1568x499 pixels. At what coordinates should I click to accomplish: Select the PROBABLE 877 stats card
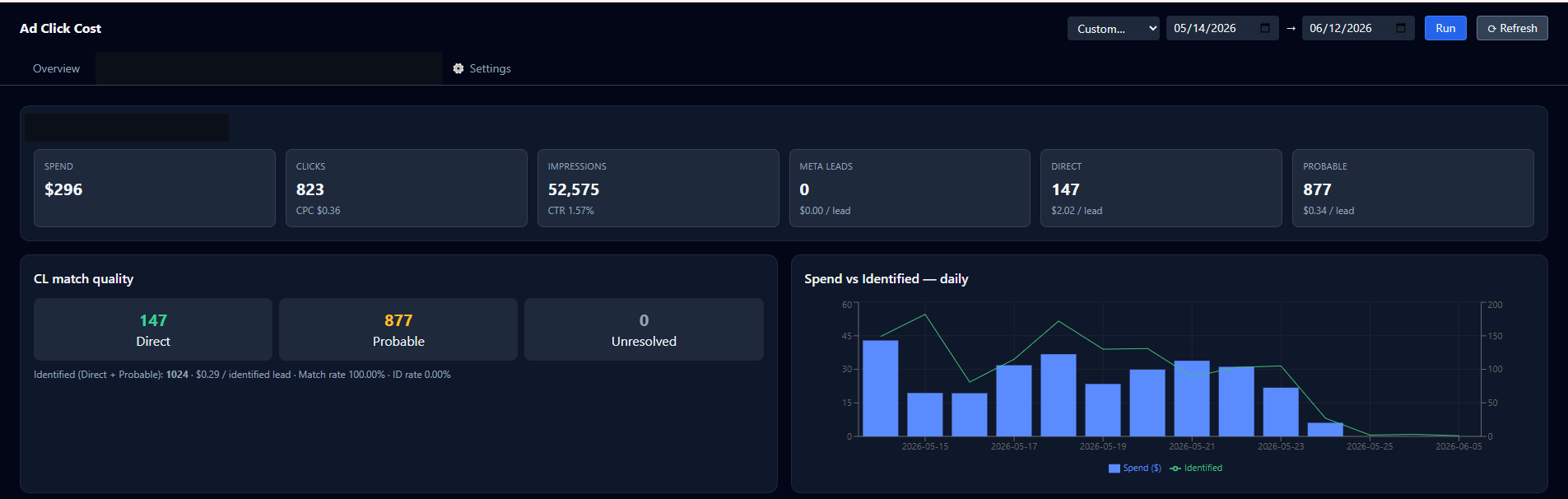[x=1412, y=188]
